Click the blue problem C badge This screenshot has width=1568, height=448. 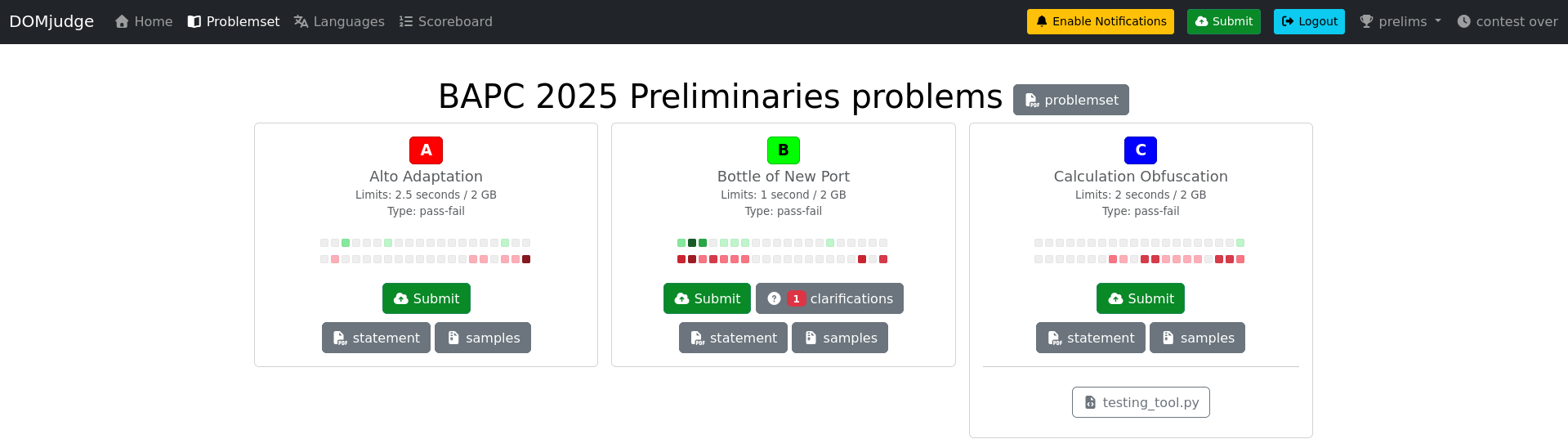(1140, 150)
